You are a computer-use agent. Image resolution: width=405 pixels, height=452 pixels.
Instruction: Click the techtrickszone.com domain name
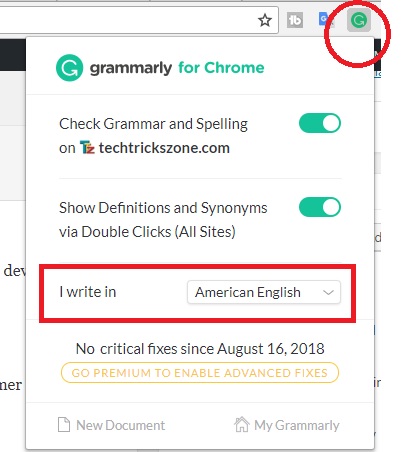[164, 148]
